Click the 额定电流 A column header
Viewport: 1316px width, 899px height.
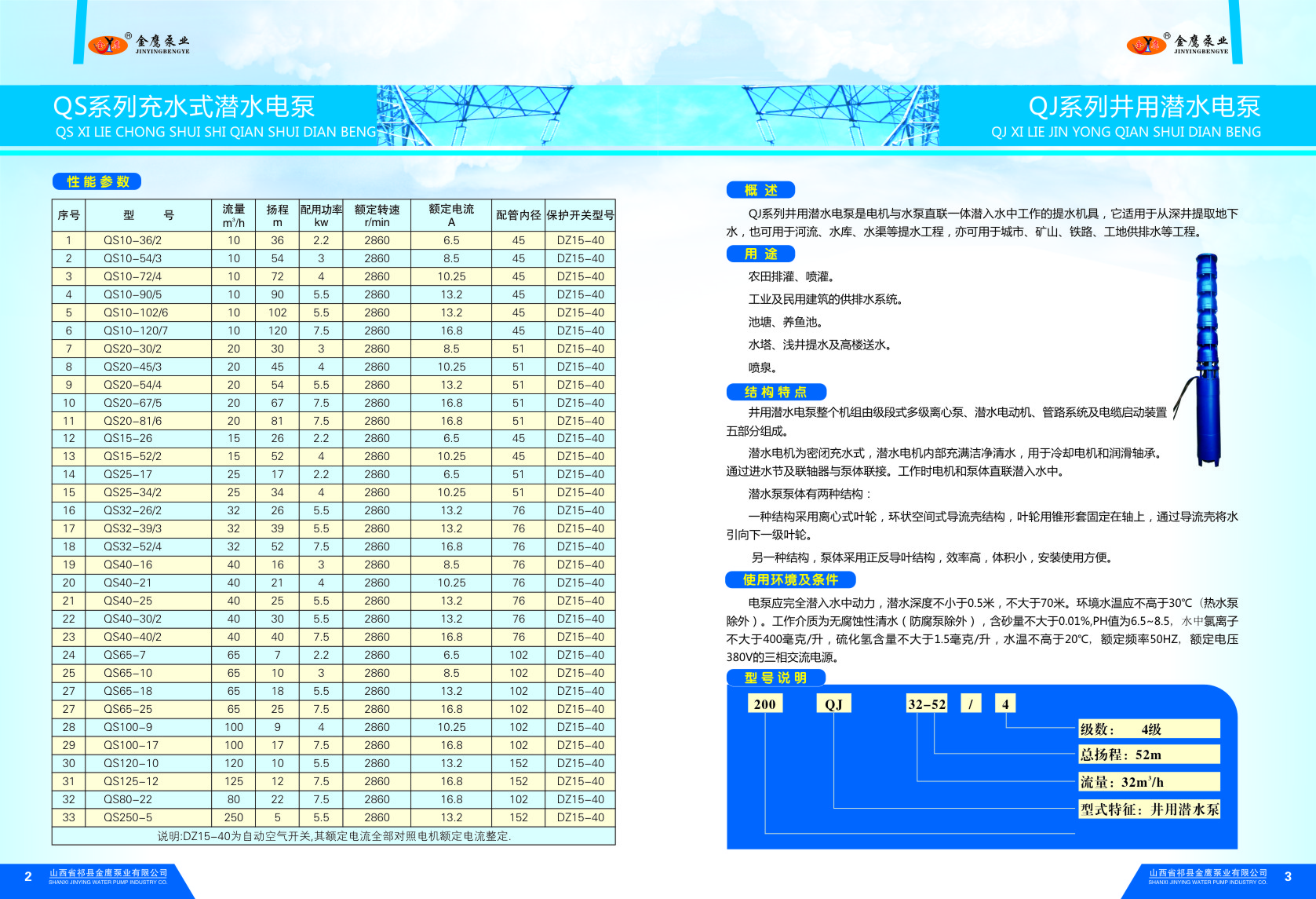pyautogui.click(x=451, y=215)
